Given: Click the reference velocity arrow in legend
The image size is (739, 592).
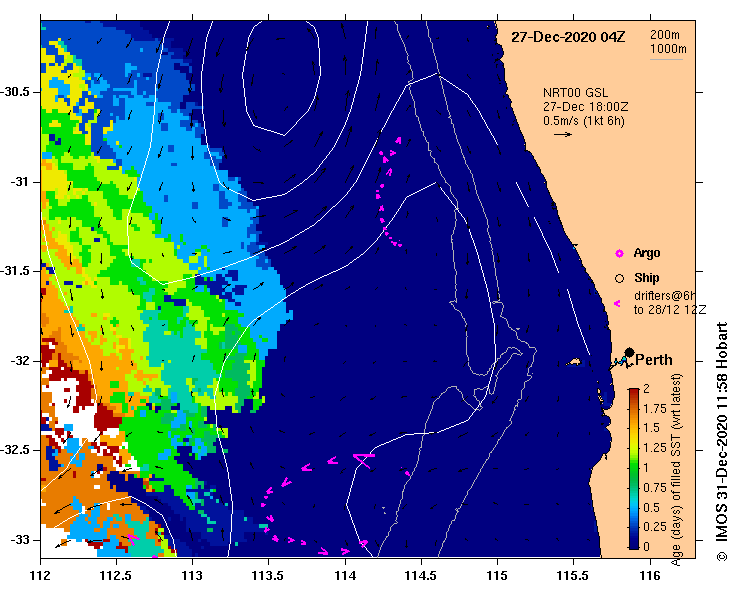Looking at the screenshot, I should [563, 134].
